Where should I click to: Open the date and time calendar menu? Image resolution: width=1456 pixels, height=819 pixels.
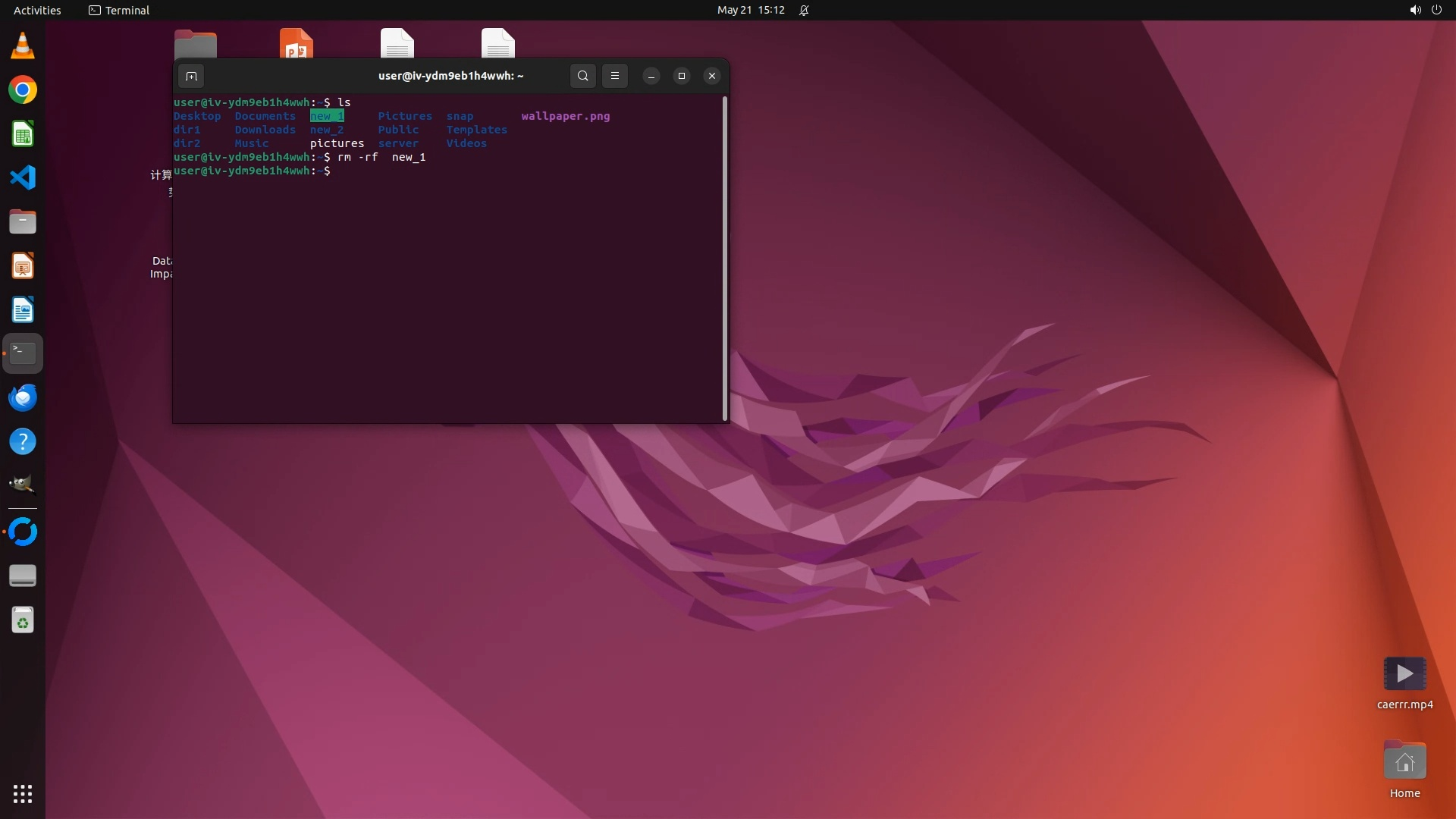(x=750, y=11)
